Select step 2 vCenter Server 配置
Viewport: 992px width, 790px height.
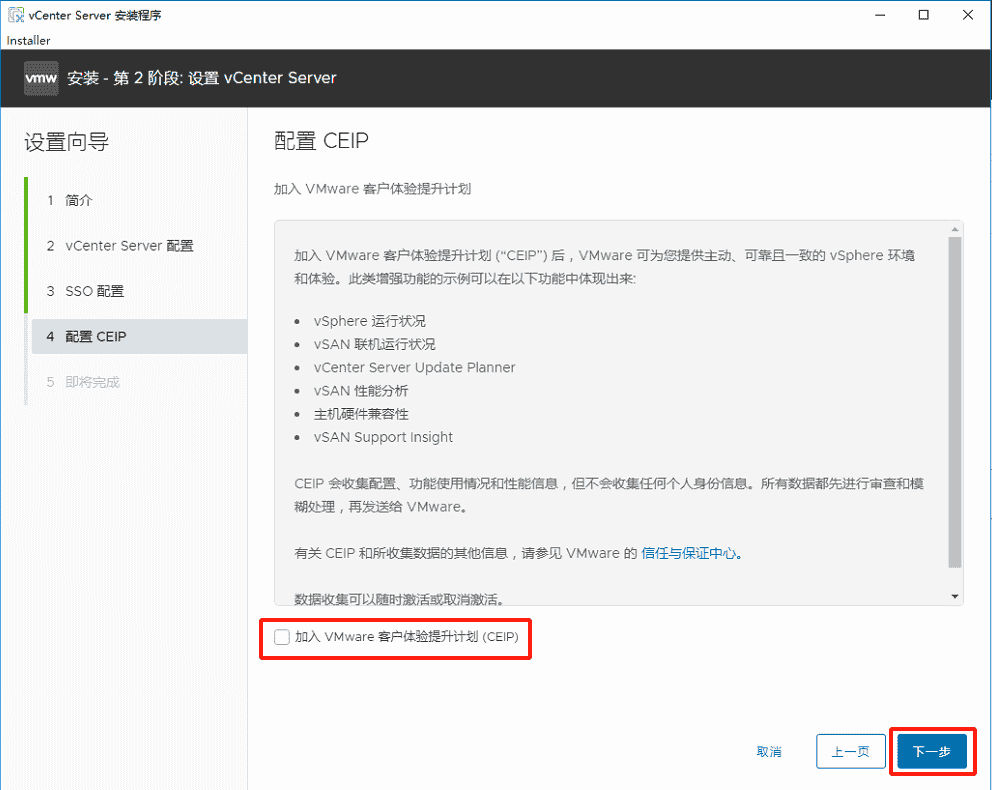[x=126, y=245]
